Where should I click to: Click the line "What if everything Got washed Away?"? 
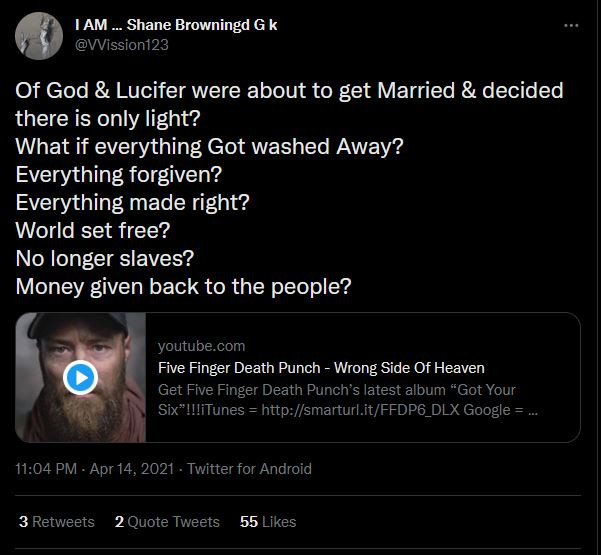pos(209,145)
